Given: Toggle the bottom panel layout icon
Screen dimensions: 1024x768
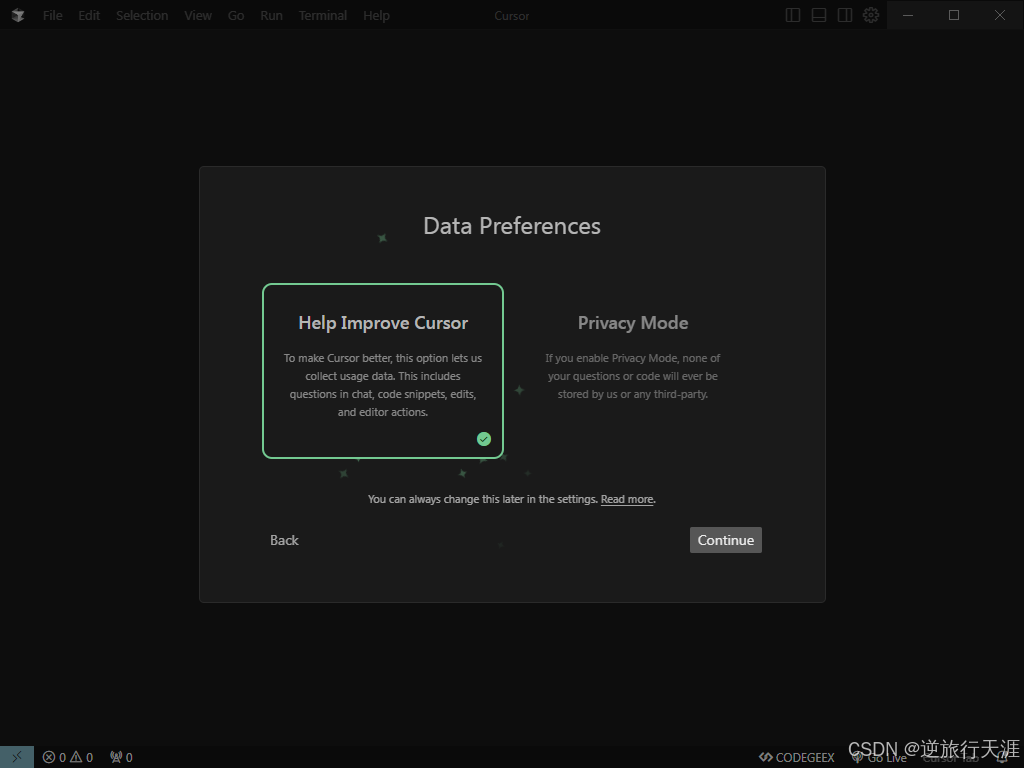Looking at the screenshot, I should point(818,15).
